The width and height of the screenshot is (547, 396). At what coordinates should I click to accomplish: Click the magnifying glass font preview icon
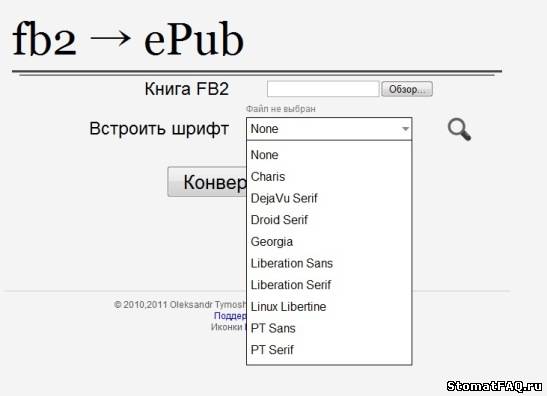(459, 130)
